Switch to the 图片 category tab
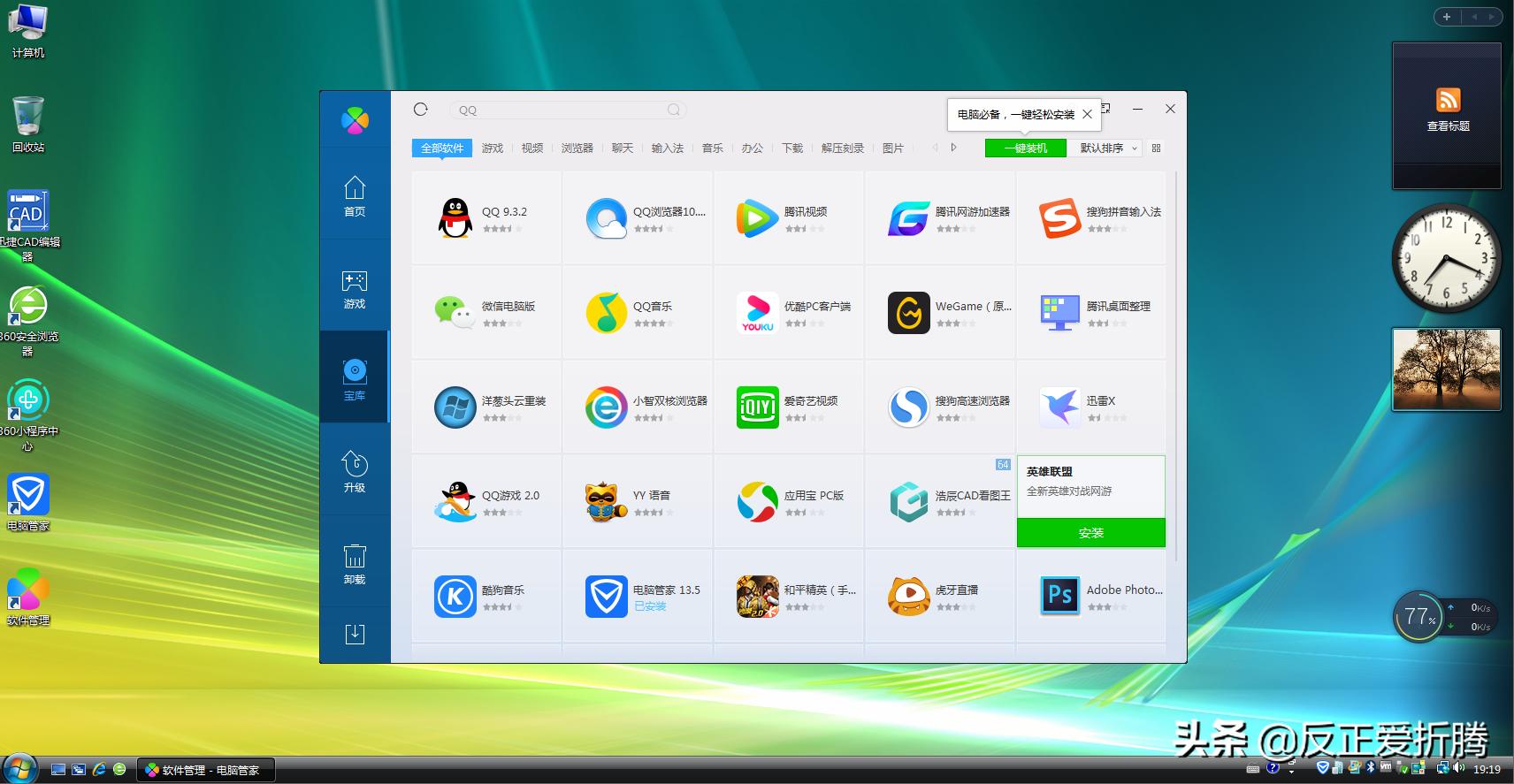This screenshot has height=784, width=1514. (893, 148)
